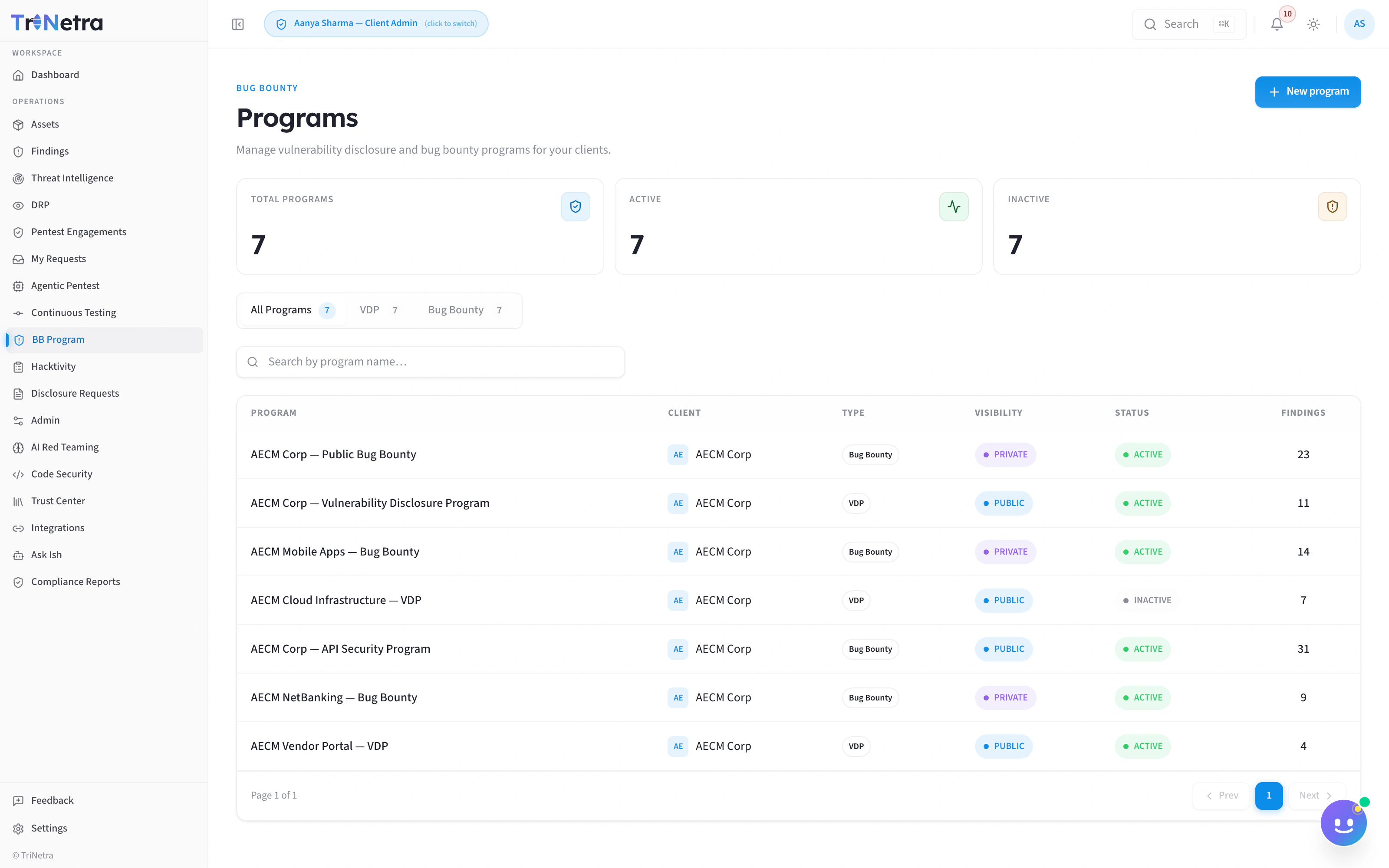The width and height of the screenshot is (1389, 868).
Task: Open AECM Corp — Public Bug Bounty program
Action: coord(798,455)
